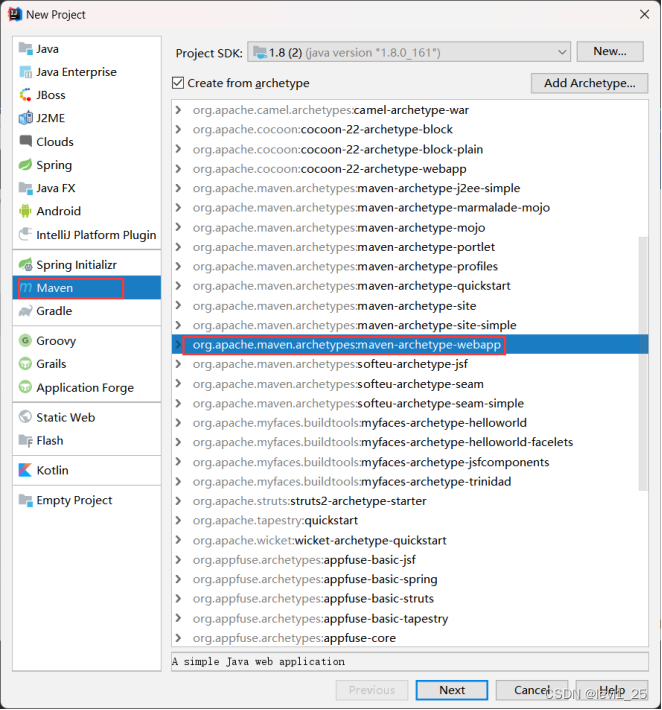
Task: Select the maven-archetype-portlet row
Action: 410,247
